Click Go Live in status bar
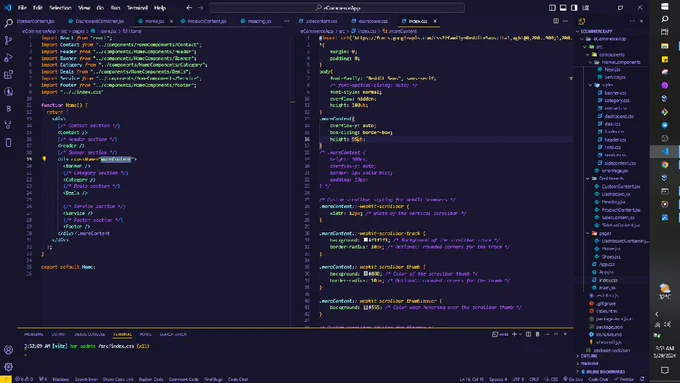Viewport: 680px width, 383px height. pos(573,379)
